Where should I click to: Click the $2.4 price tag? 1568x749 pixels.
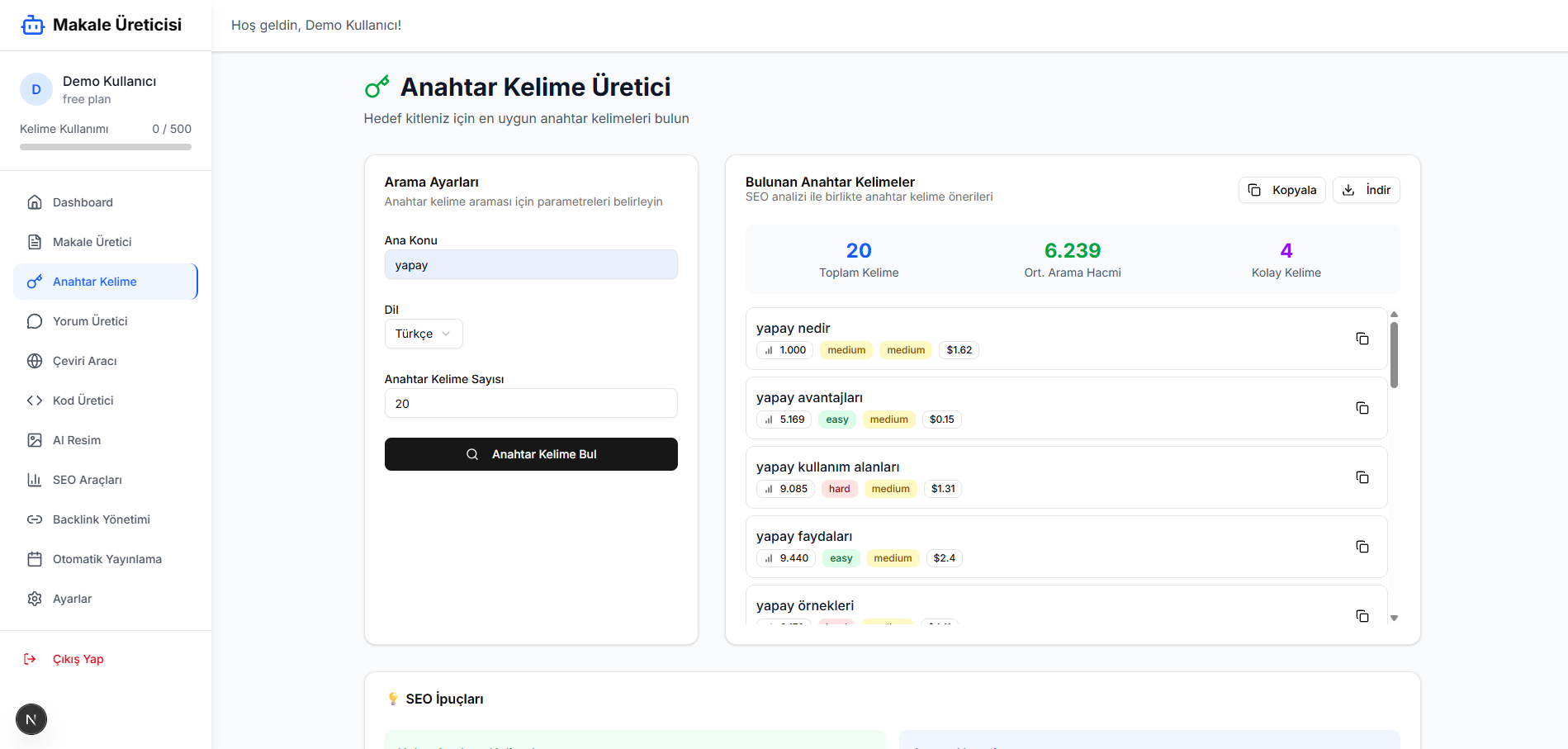(945, 558)
